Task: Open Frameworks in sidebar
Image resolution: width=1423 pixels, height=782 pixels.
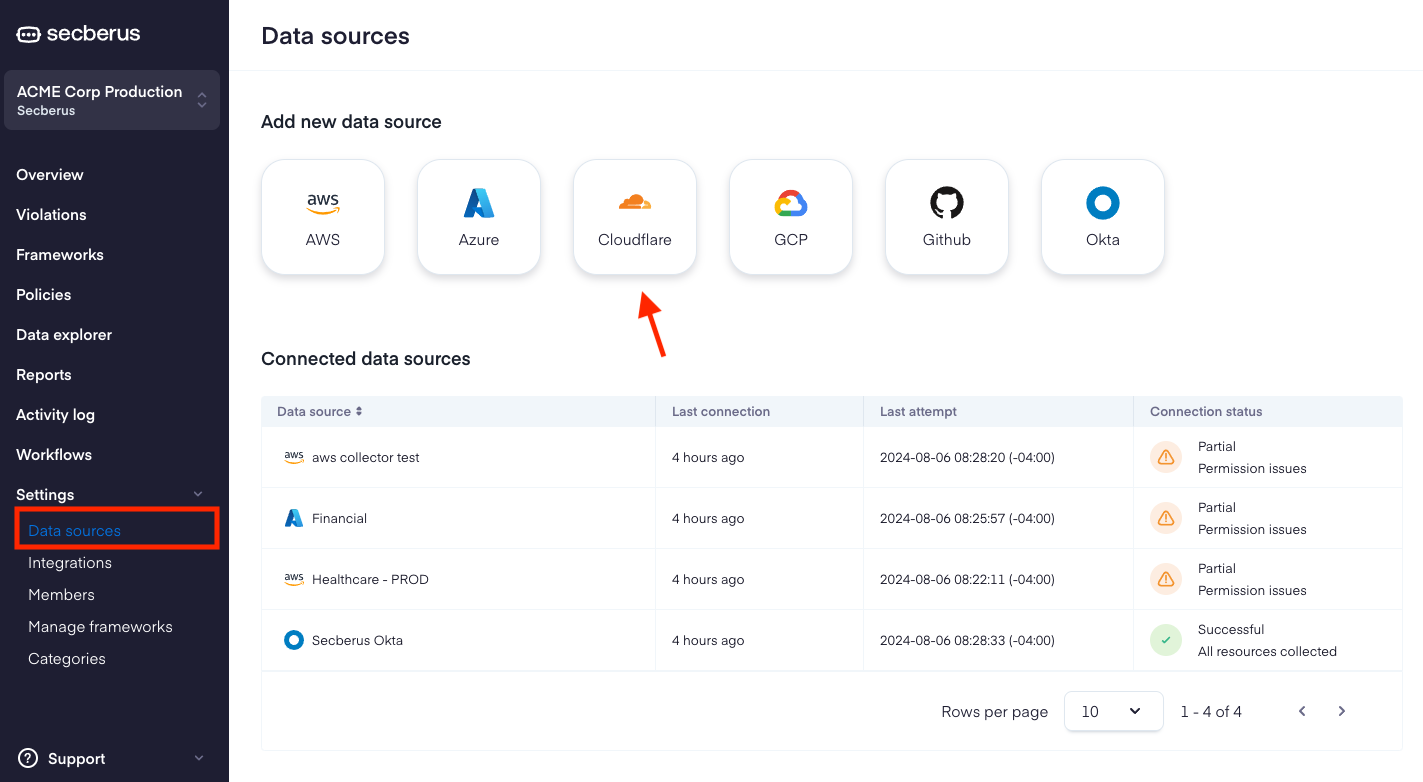Action: (x=60, y=254)
